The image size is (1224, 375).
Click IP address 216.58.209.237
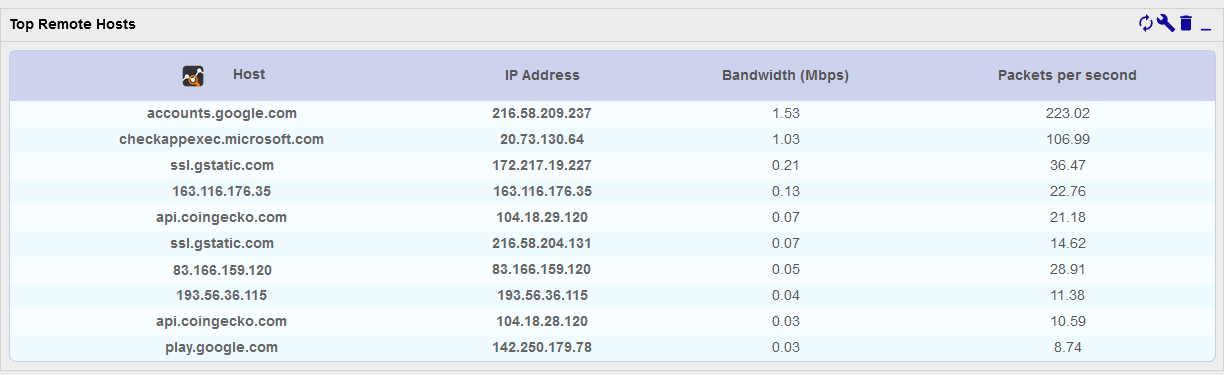click(x=542, y=113)
